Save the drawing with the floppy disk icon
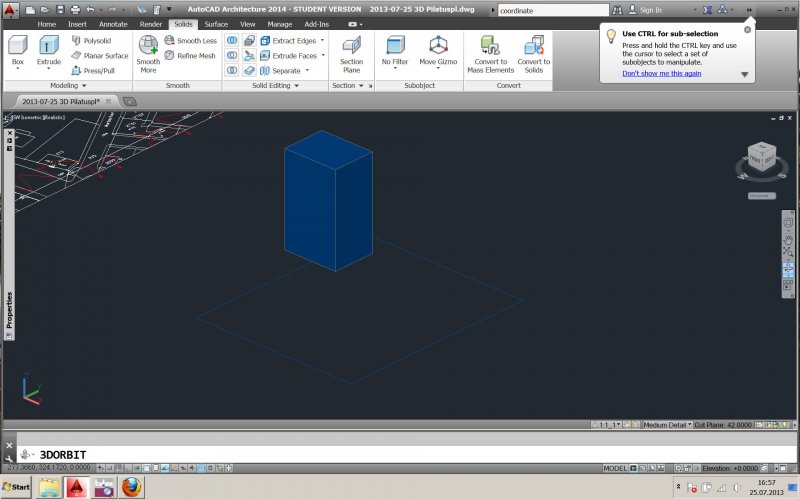Image resolution: width=800 pixels, height=500 pixels. click(60, 10)
